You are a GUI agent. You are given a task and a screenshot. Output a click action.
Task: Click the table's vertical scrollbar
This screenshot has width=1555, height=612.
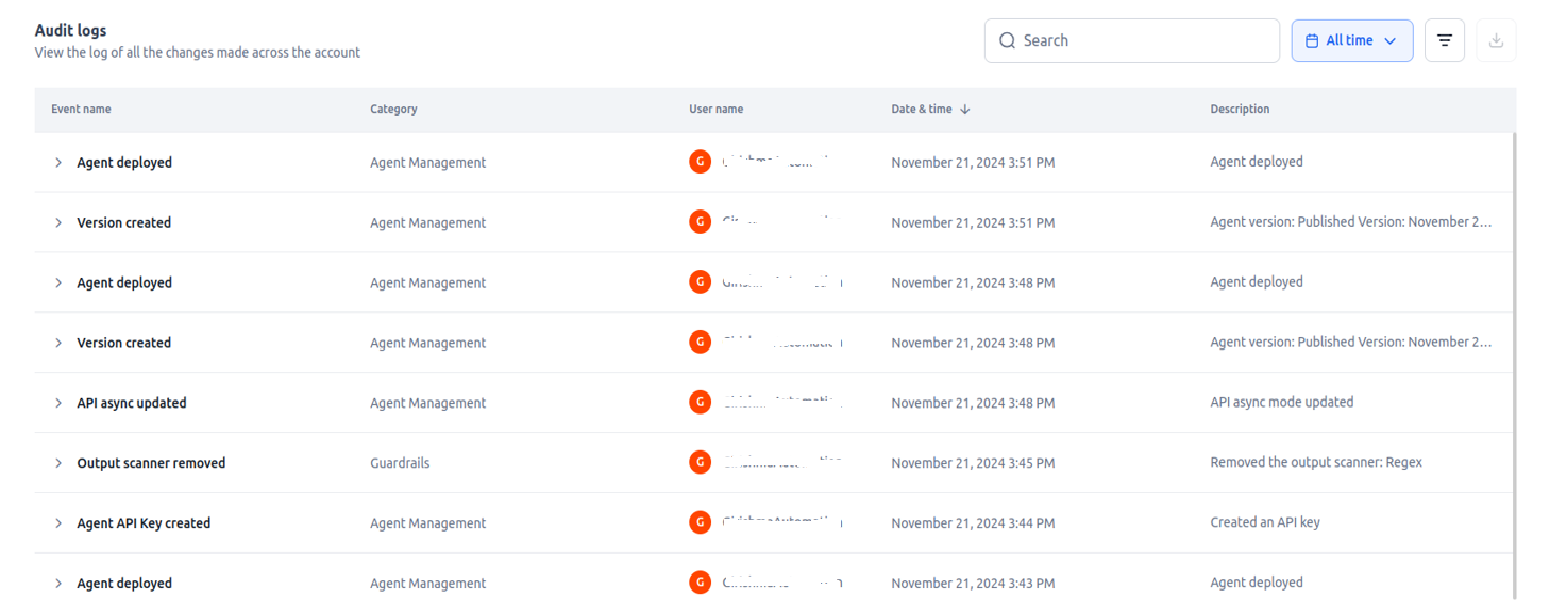point(1515,360)
